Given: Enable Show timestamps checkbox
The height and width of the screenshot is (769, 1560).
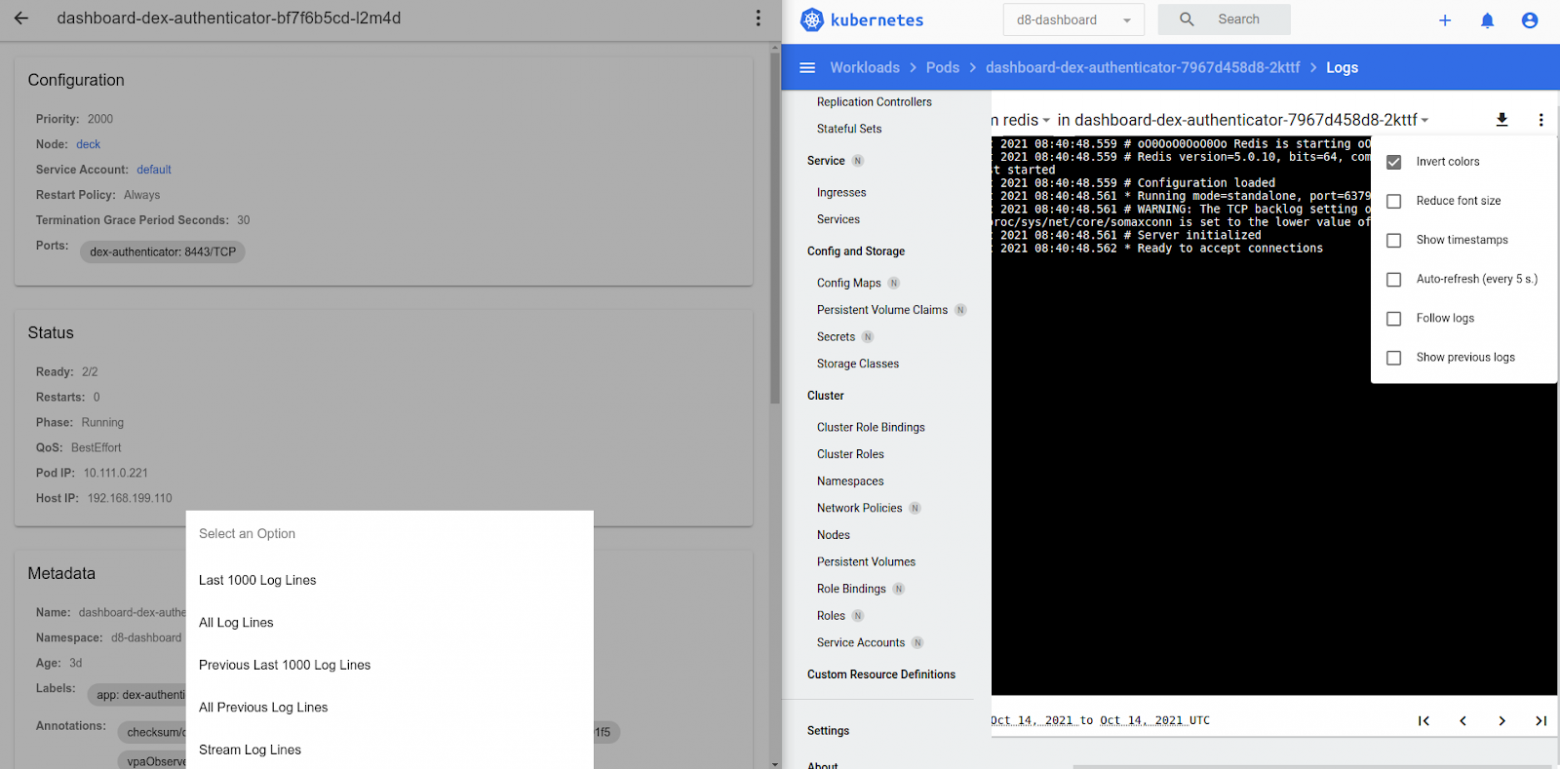Looking at the screenshot, I should [x=1394, y=240].
